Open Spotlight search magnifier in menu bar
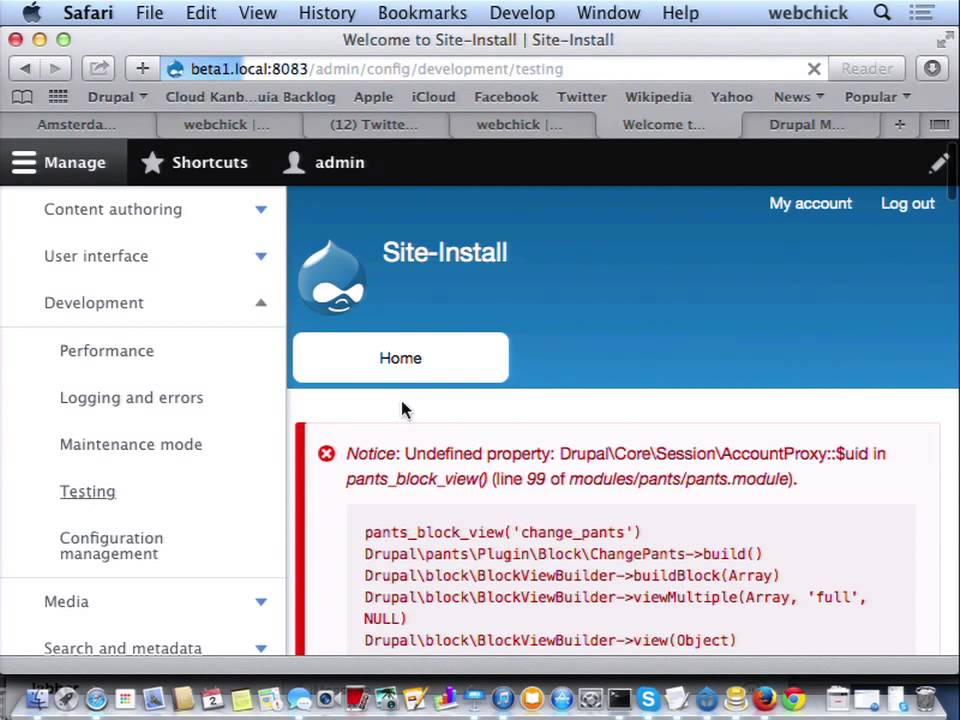960x720 pixels. click(x=882, y=12)
